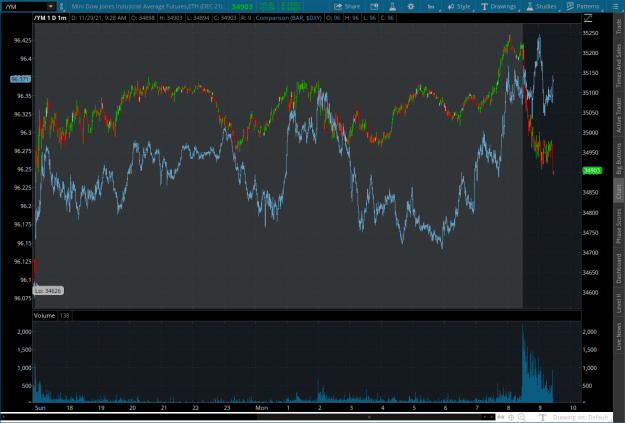
Task: Click the zoom magnifier icon at bottom
Action: tap(521, 417)
